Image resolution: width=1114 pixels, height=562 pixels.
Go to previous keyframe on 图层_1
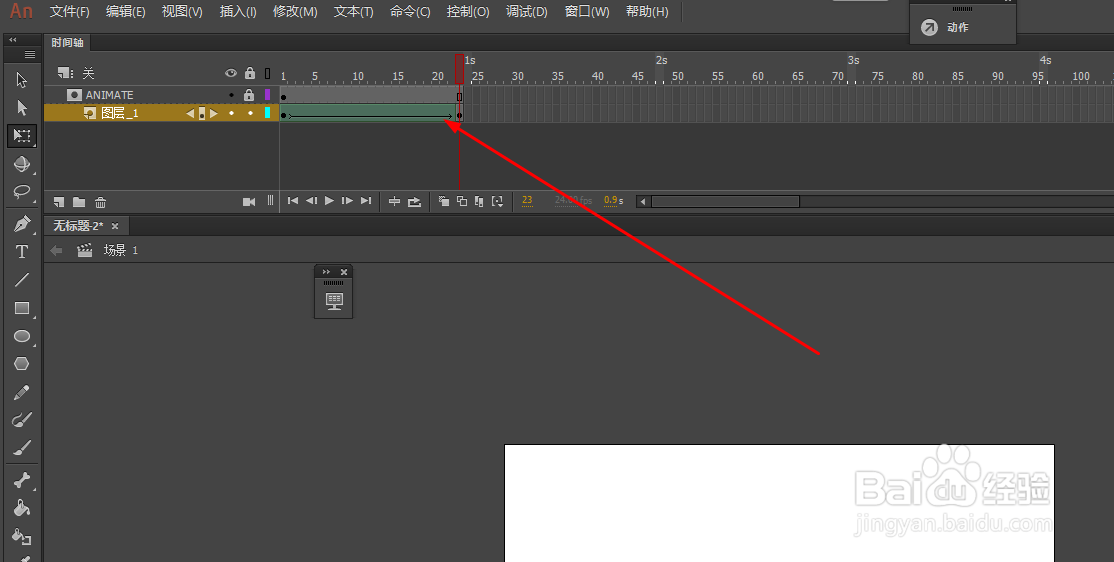click(x=190, y=113)
